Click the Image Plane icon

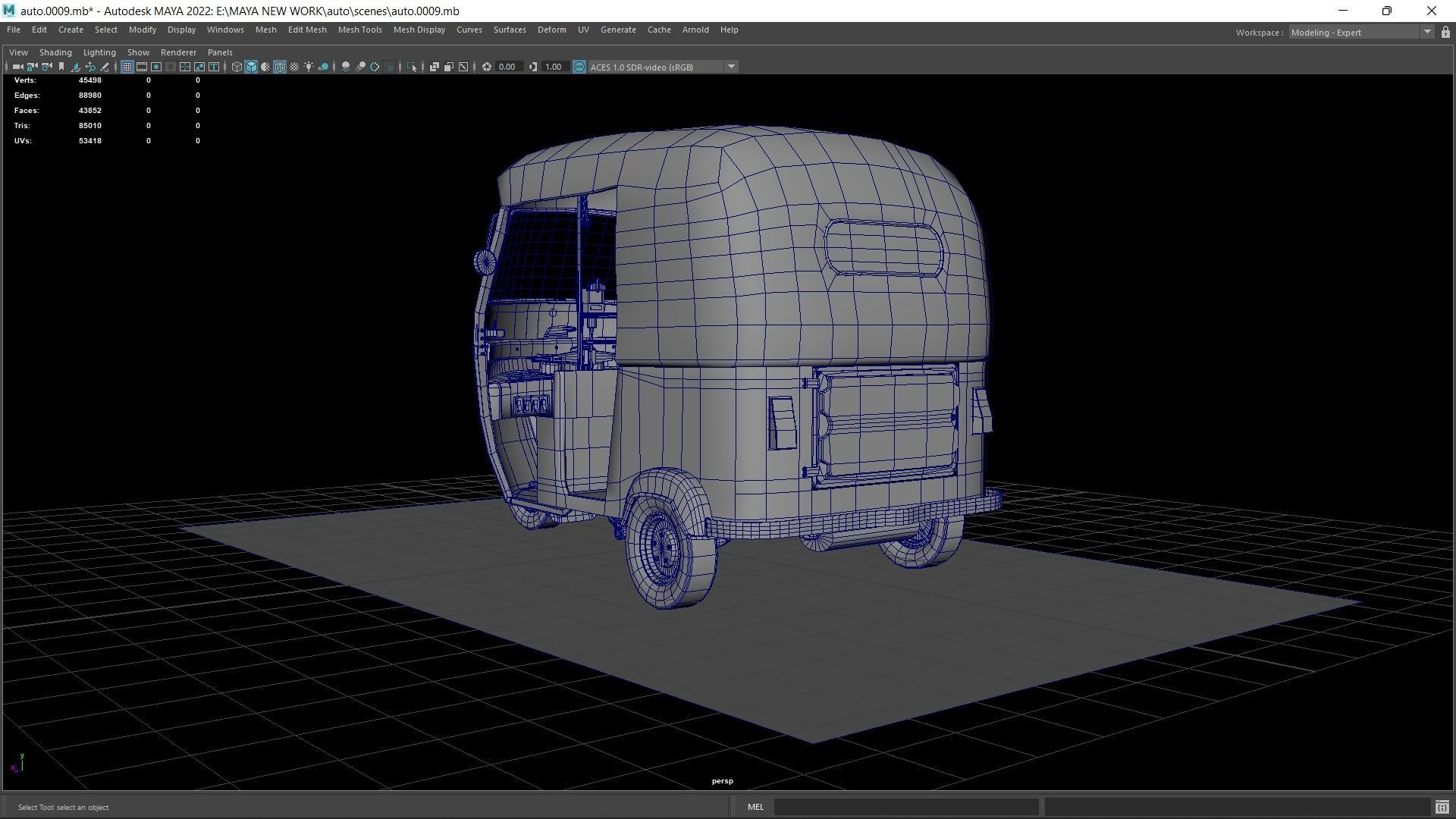click(76, 67)
